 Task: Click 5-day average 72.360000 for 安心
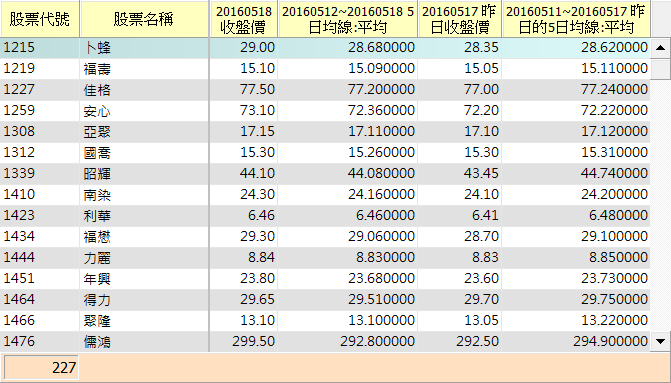(381, 110)
